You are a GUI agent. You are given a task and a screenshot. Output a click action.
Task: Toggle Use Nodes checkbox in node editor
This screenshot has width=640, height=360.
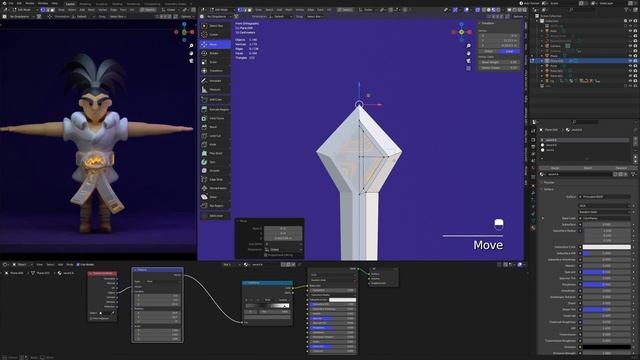[78, 264]
